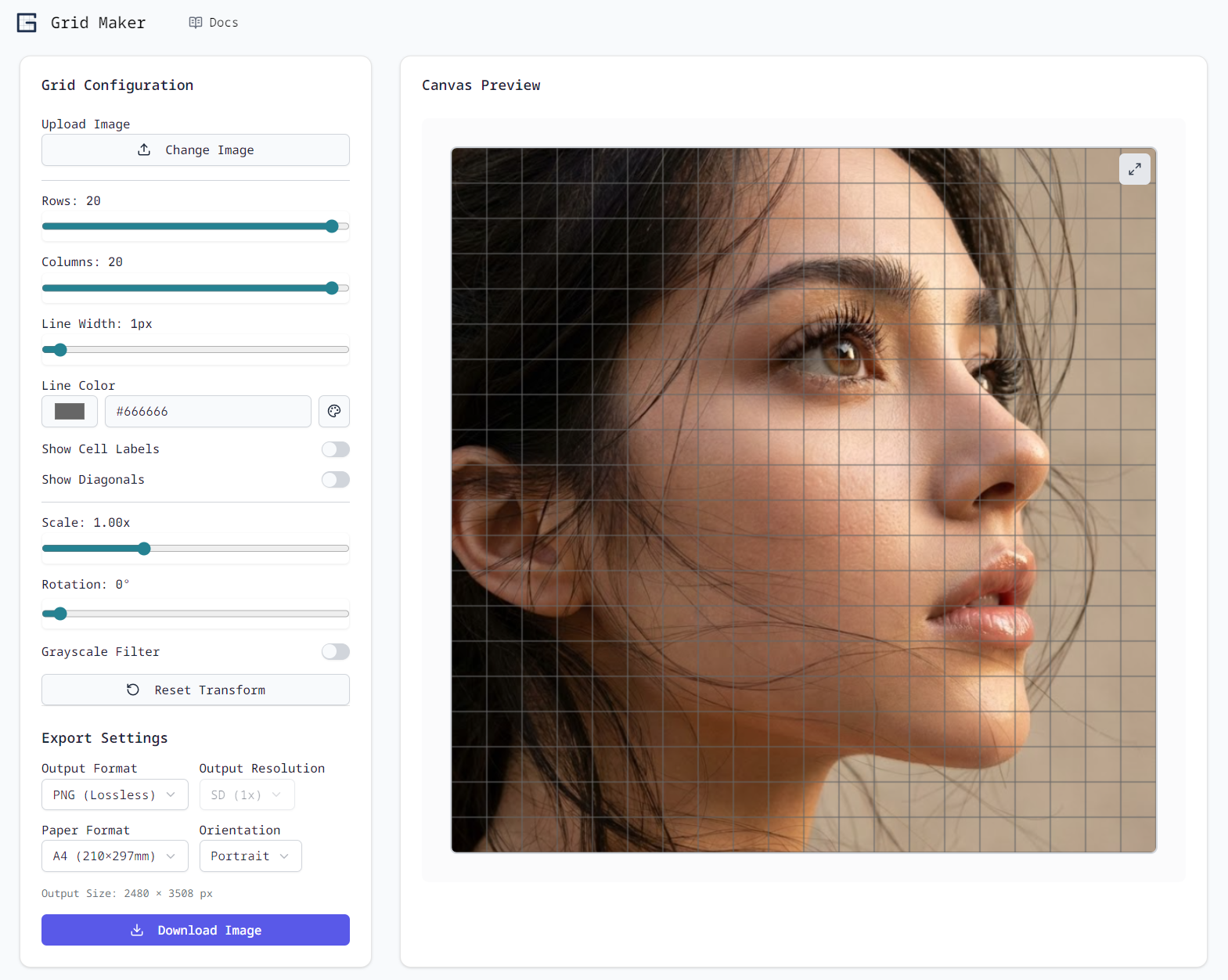This screenshot has width=1228, height=980.
Task: Click the book icon beside Docs
Action: click(x=196, y=23)
